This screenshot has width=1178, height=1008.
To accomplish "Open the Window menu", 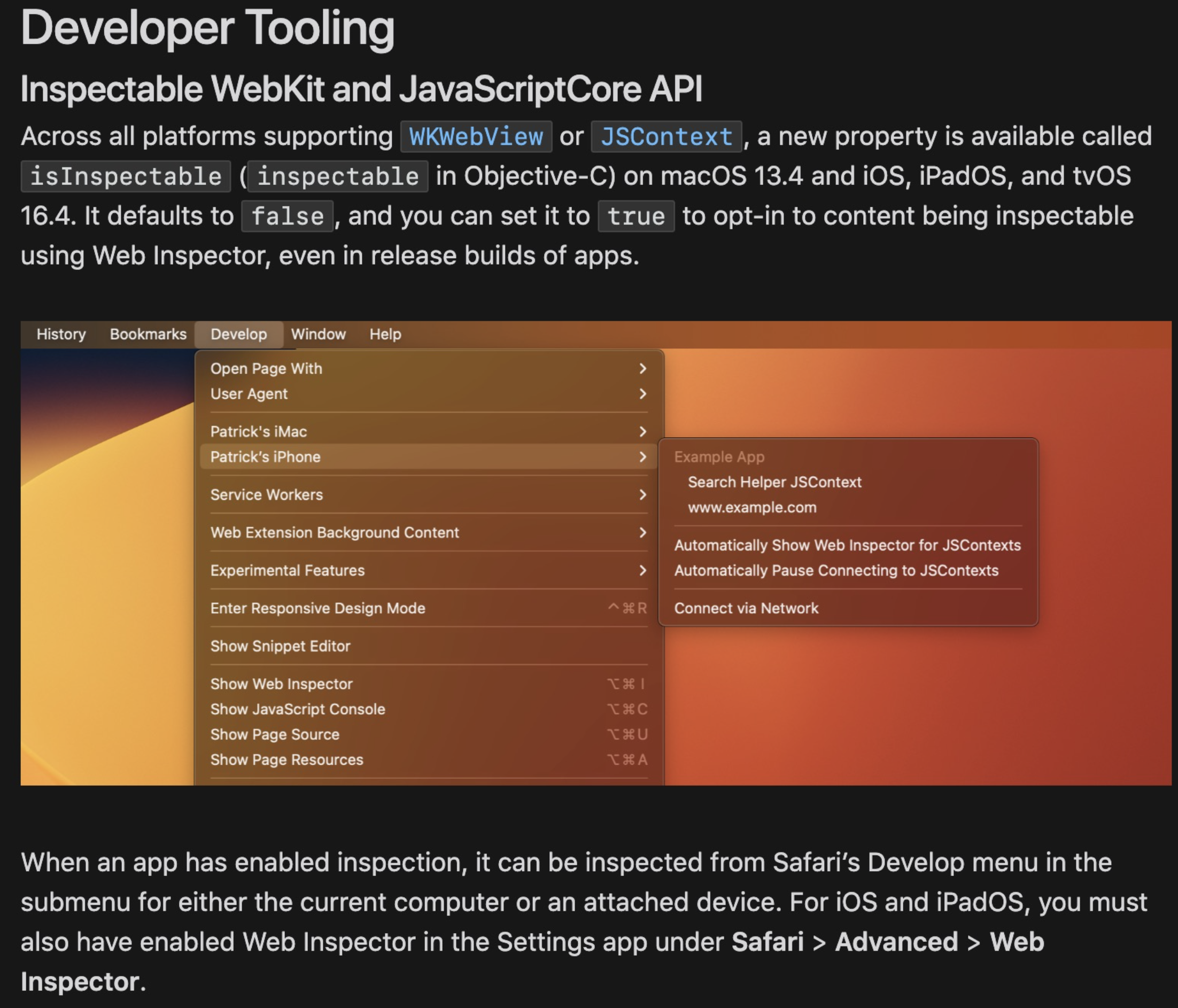I will [x=319, y=334].
